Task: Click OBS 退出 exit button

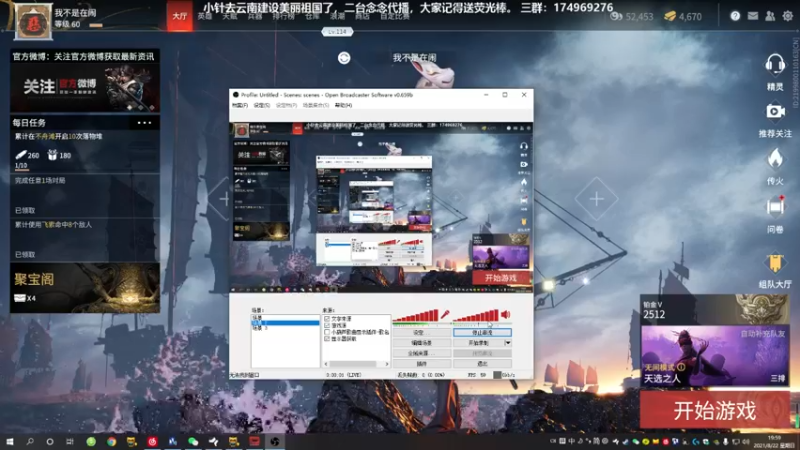Action: [x=482, y=364]
